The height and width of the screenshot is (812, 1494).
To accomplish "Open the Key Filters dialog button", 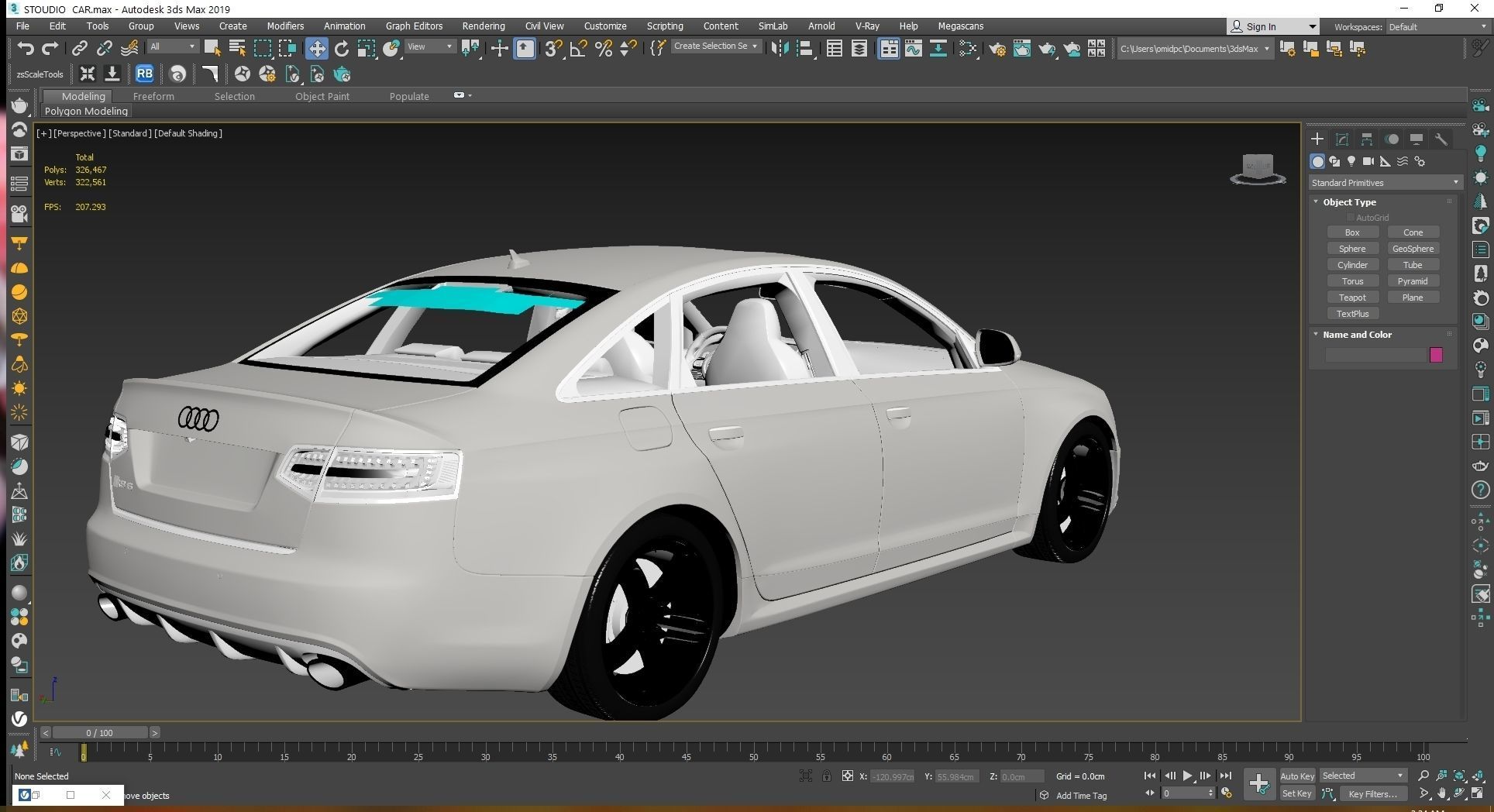I will [x=1372, y=793].
